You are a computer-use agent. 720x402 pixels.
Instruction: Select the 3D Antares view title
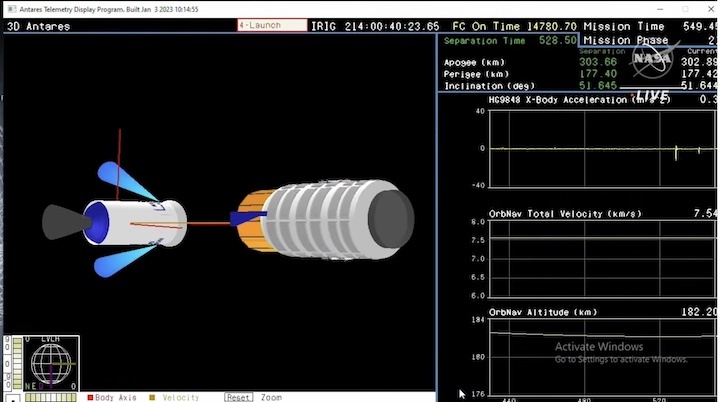point(38,26)
